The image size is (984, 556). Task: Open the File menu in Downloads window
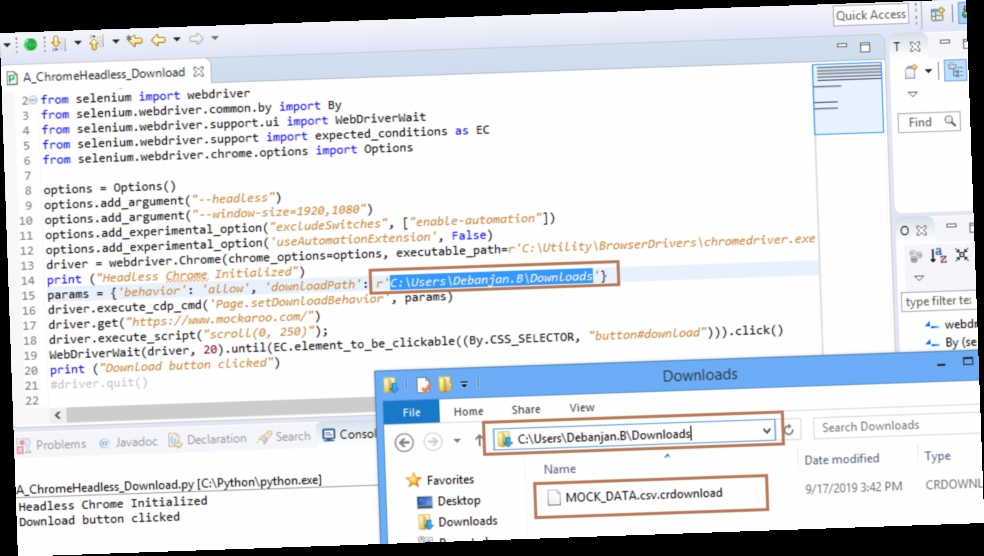[x=411, y=412]
